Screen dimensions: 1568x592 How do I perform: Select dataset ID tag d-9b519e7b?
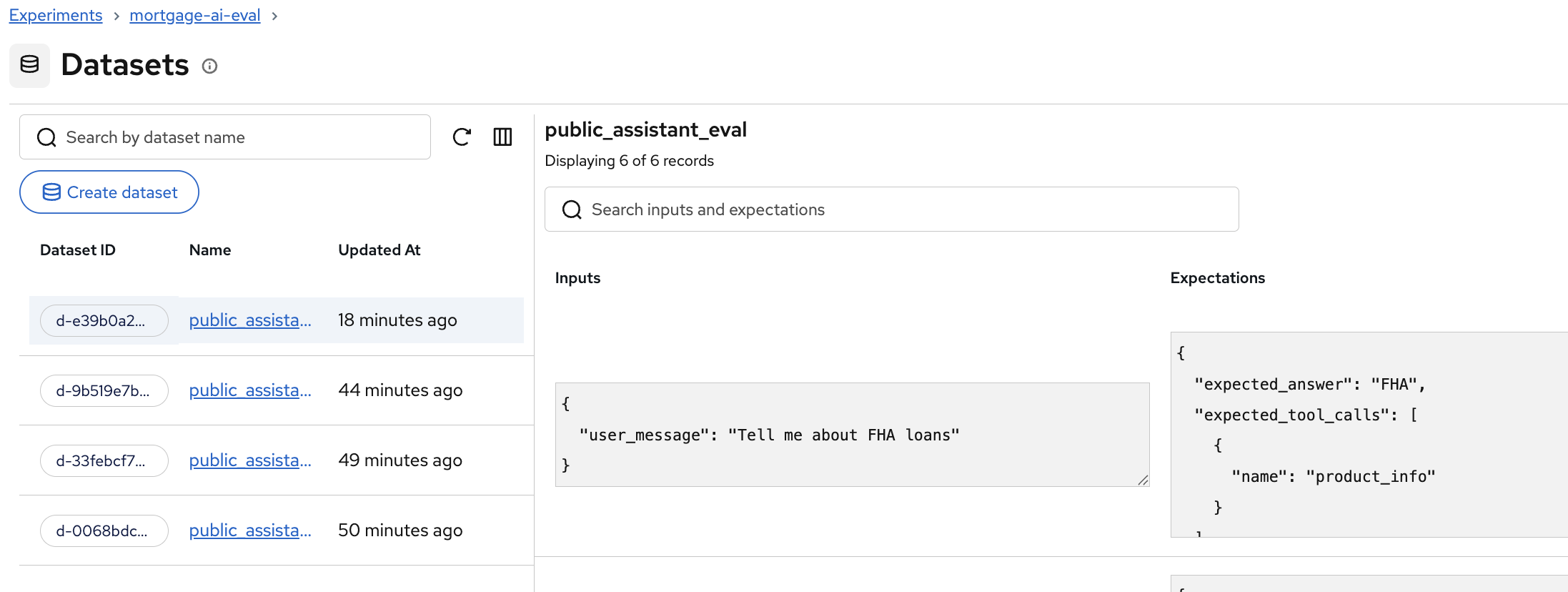pos(104,391)
